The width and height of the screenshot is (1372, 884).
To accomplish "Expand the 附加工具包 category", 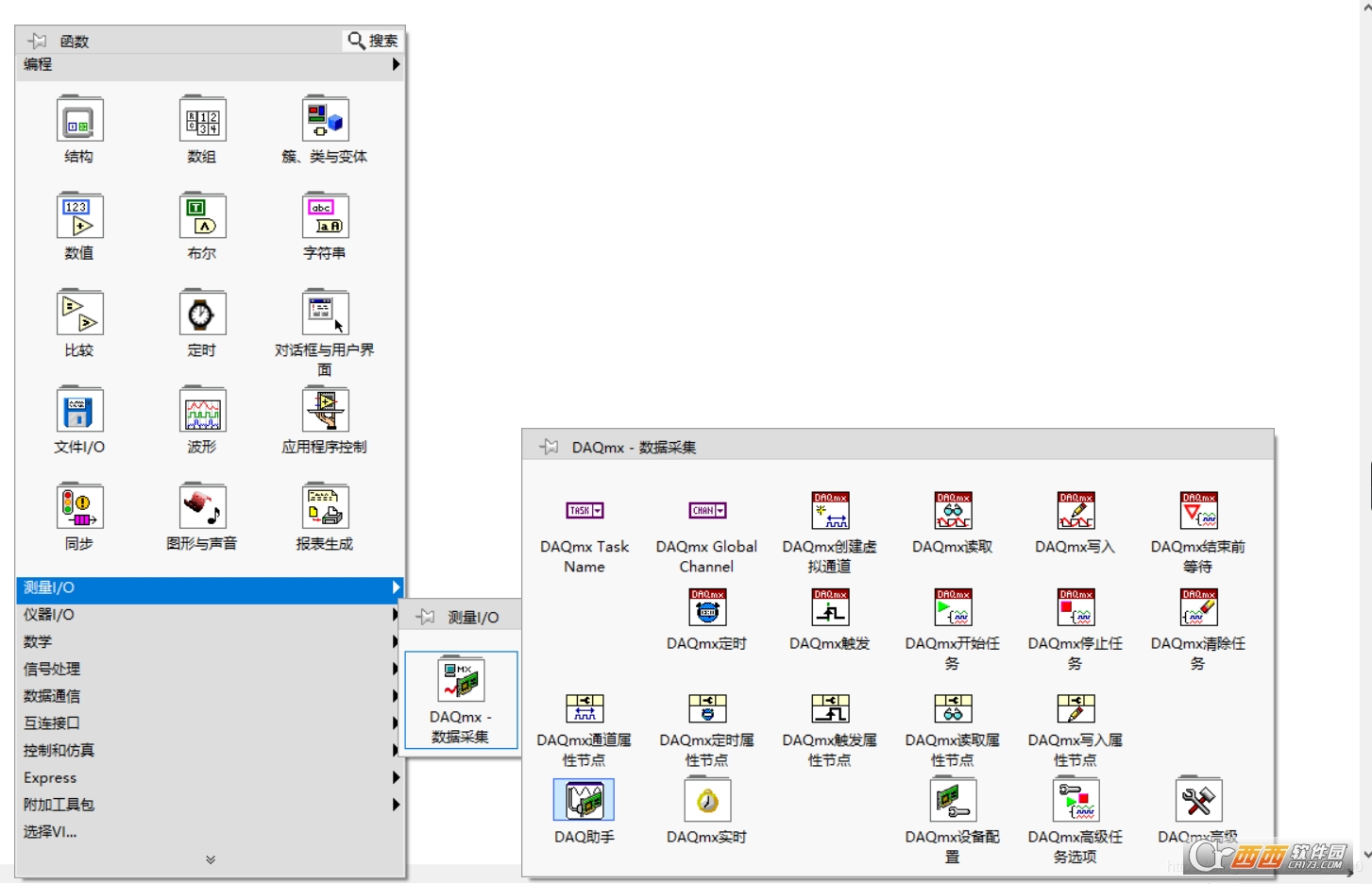I will (210, 805).
